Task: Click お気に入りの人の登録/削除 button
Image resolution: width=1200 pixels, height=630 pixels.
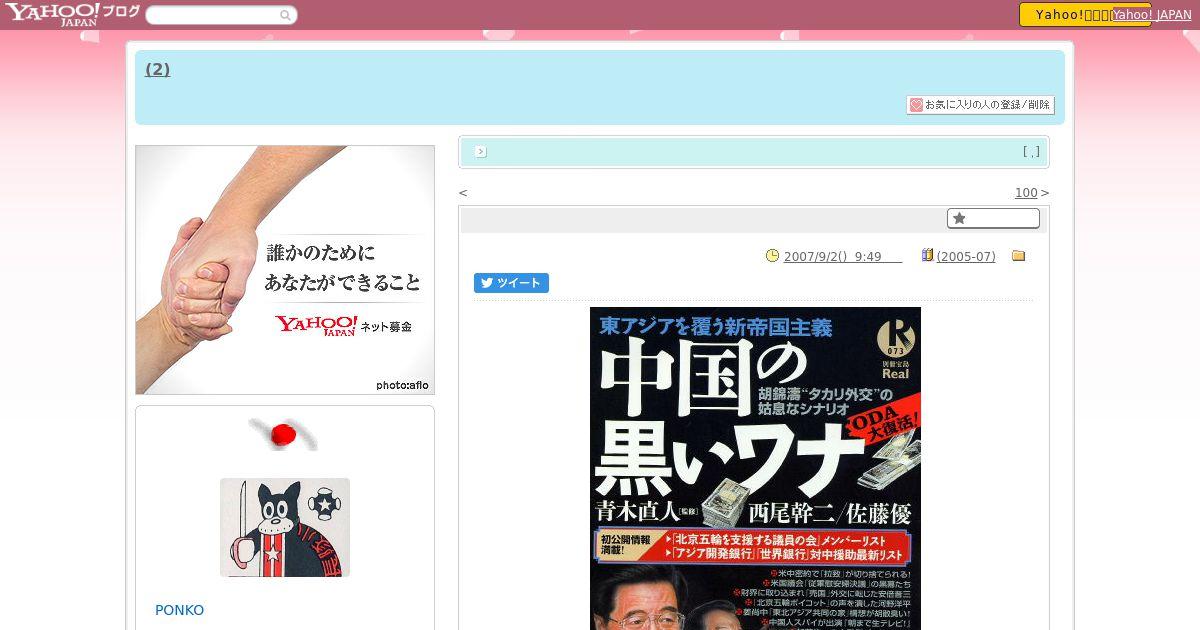Action: tap(980, 105)
